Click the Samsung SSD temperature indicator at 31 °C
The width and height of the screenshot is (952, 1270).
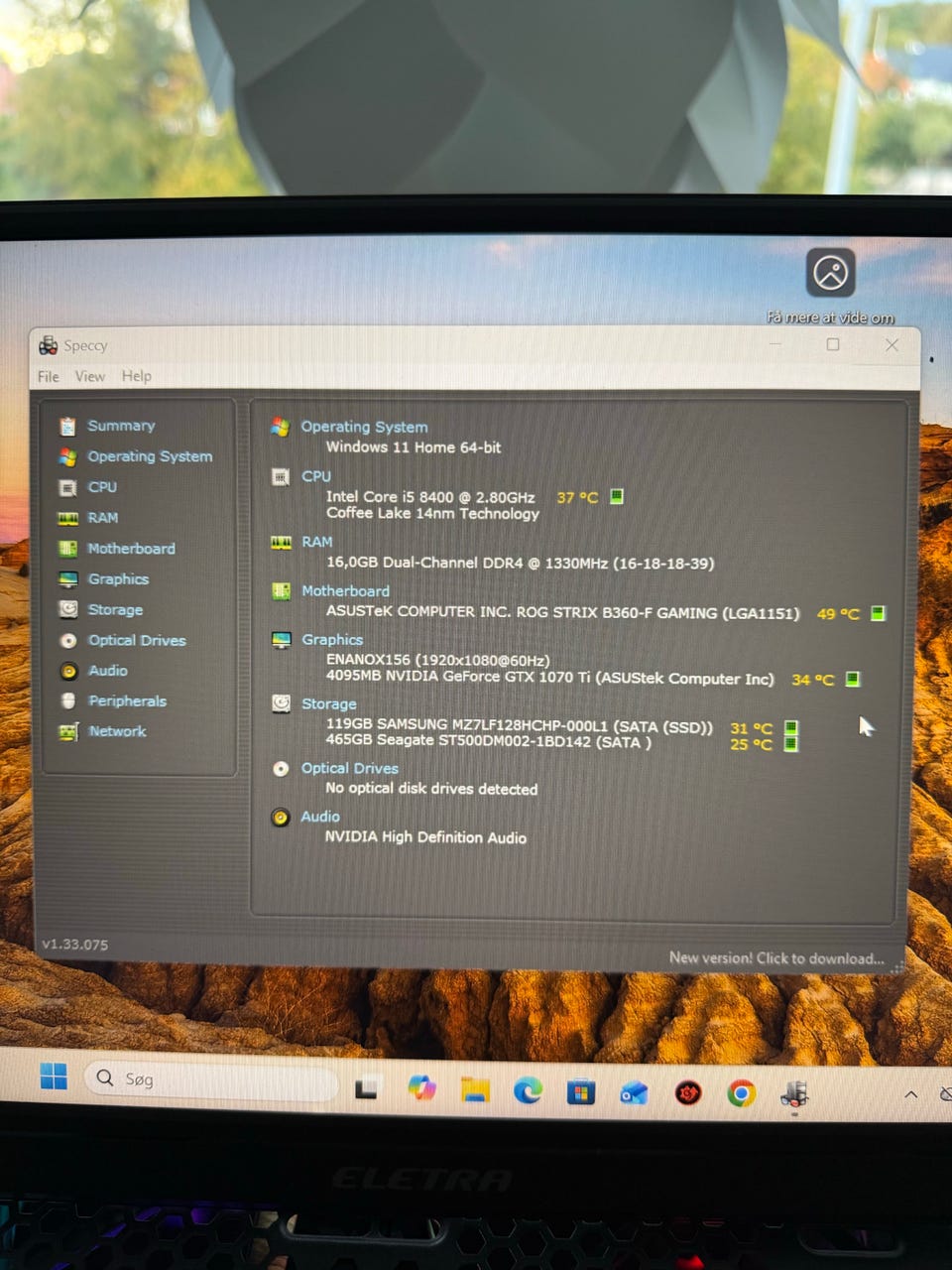(x=791, y=728)
